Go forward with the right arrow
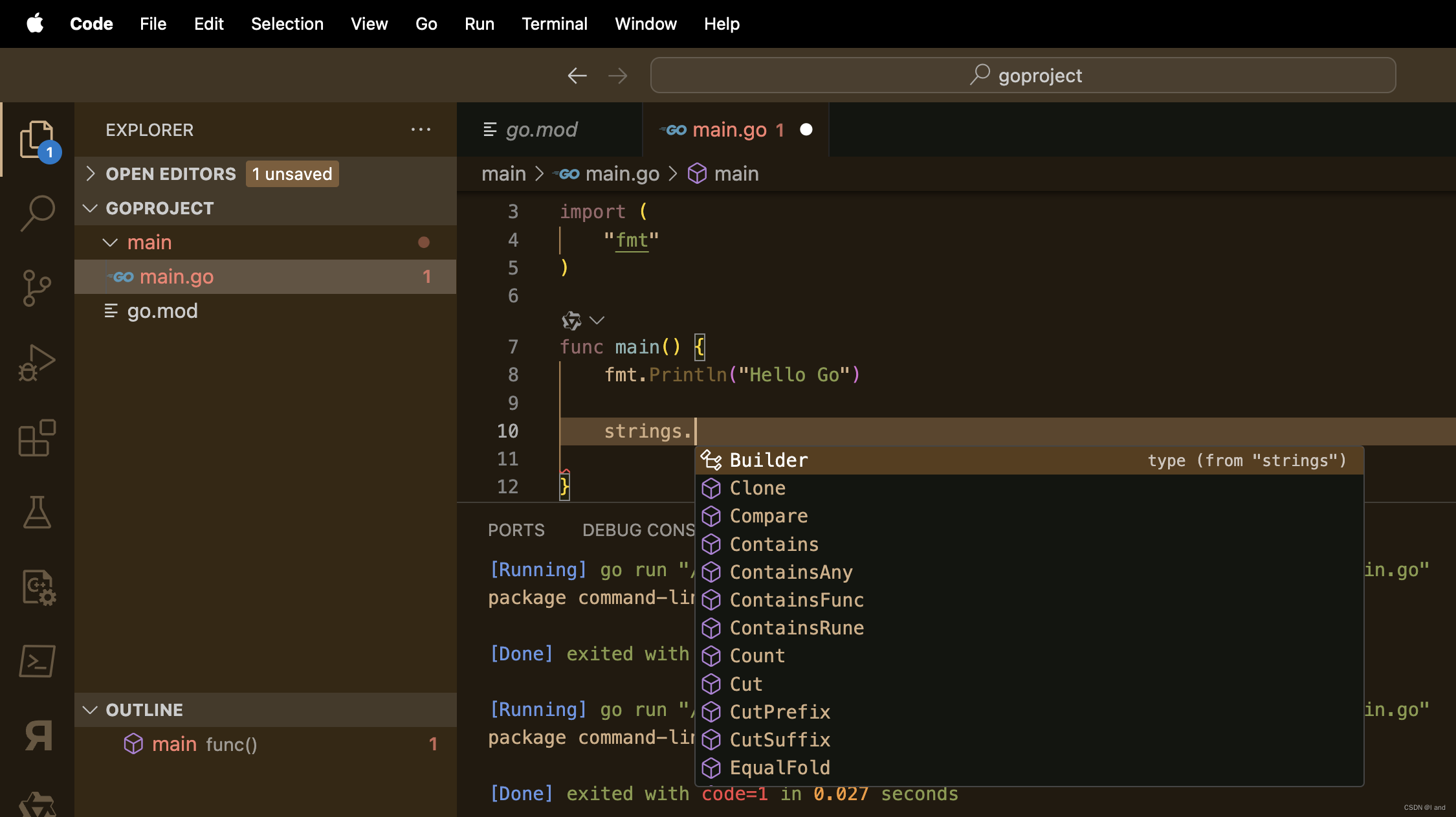Image resolution: width=1456 pixels, height=817 pixels. (618, 76)
